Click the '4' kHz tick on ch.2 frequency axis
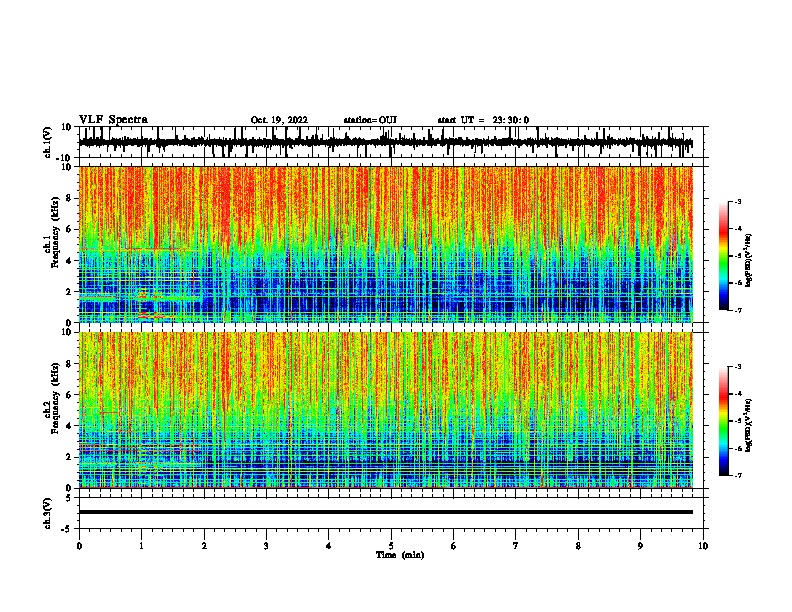The image size is (792, 612). pos(70,426)
